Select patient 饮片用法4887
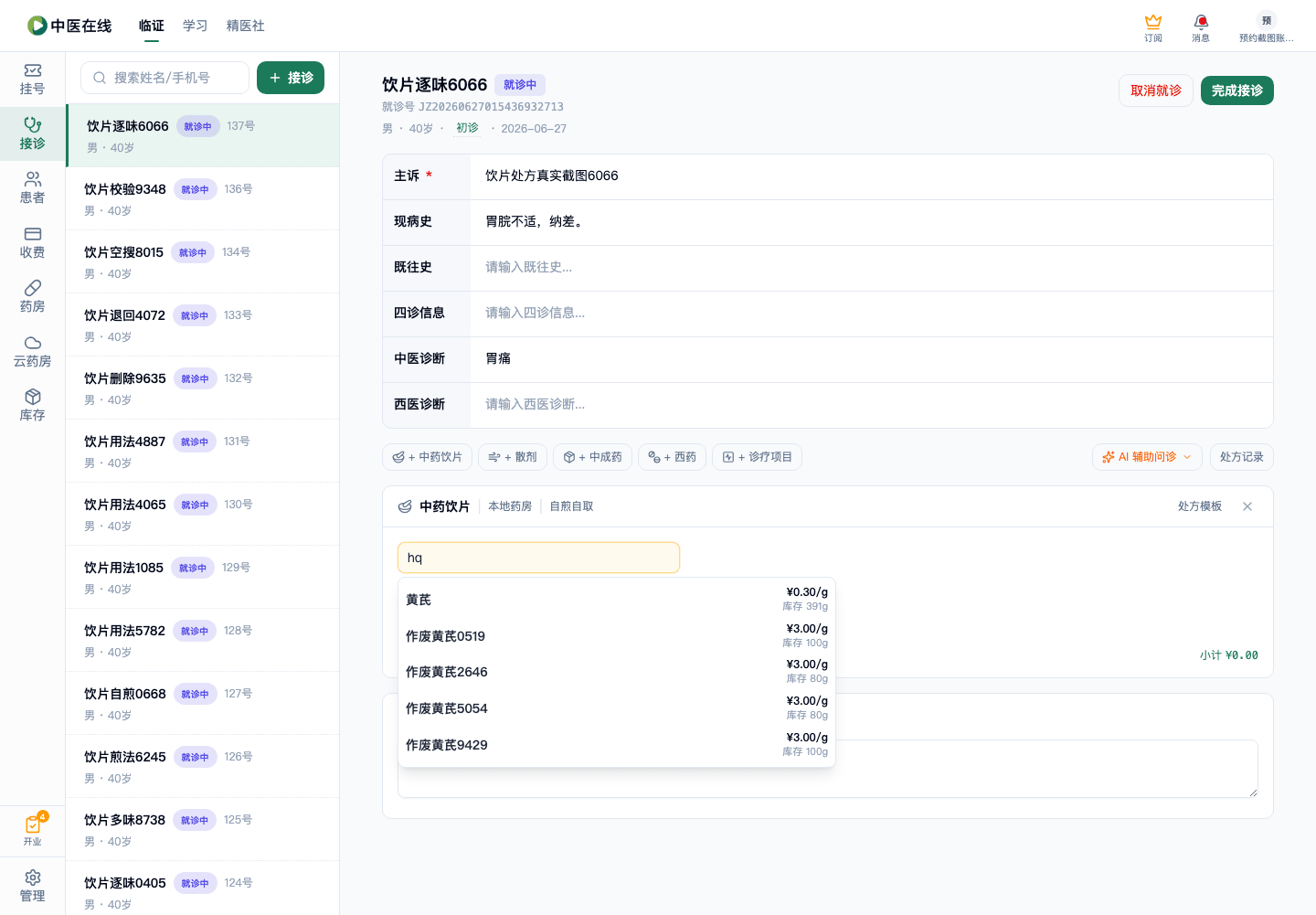1316x915 pixels. pos(202,451)
